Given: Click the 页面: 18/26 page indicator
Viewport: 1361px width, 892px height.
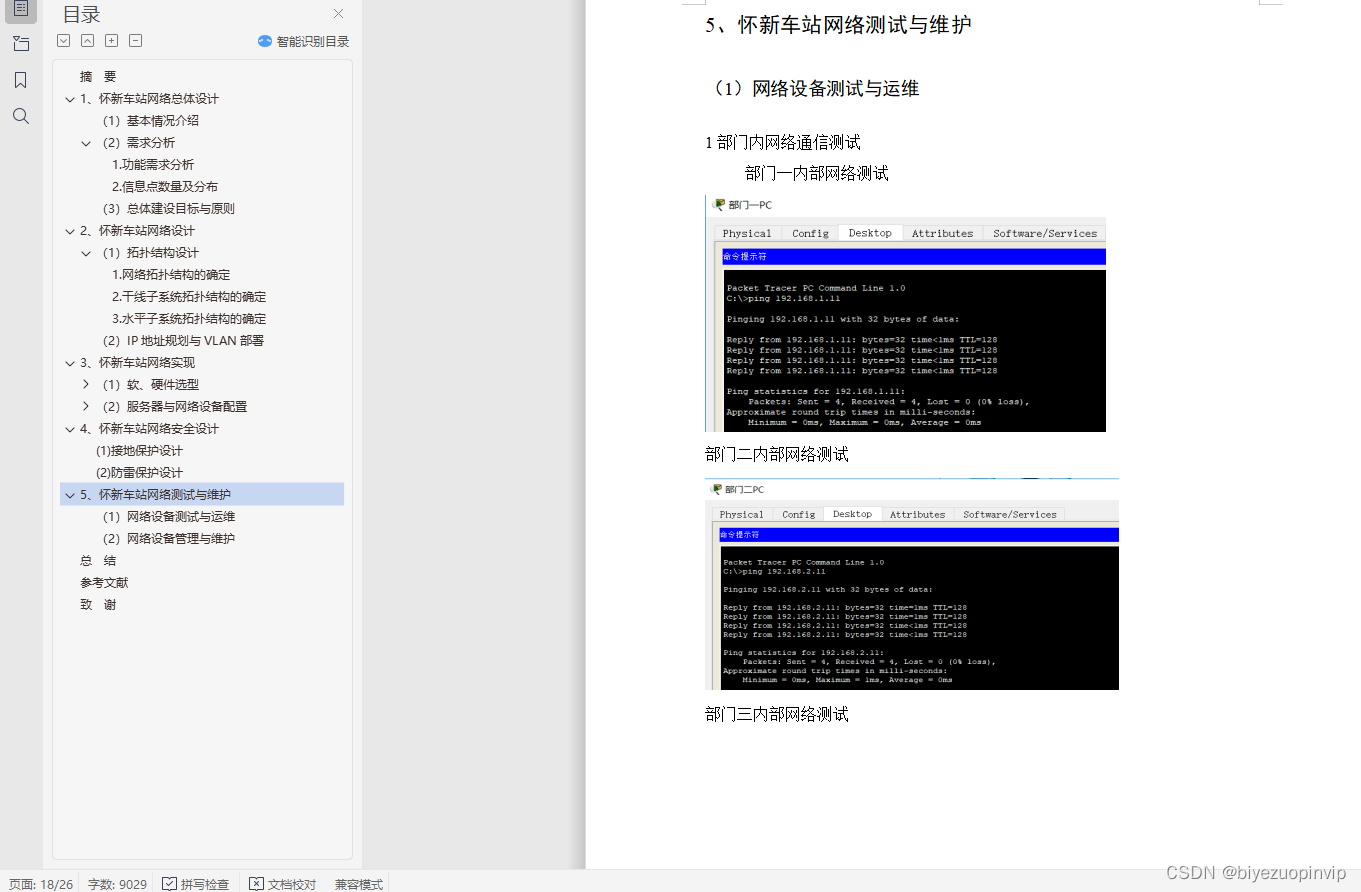Looking at the screenshot, I should 41,884.
